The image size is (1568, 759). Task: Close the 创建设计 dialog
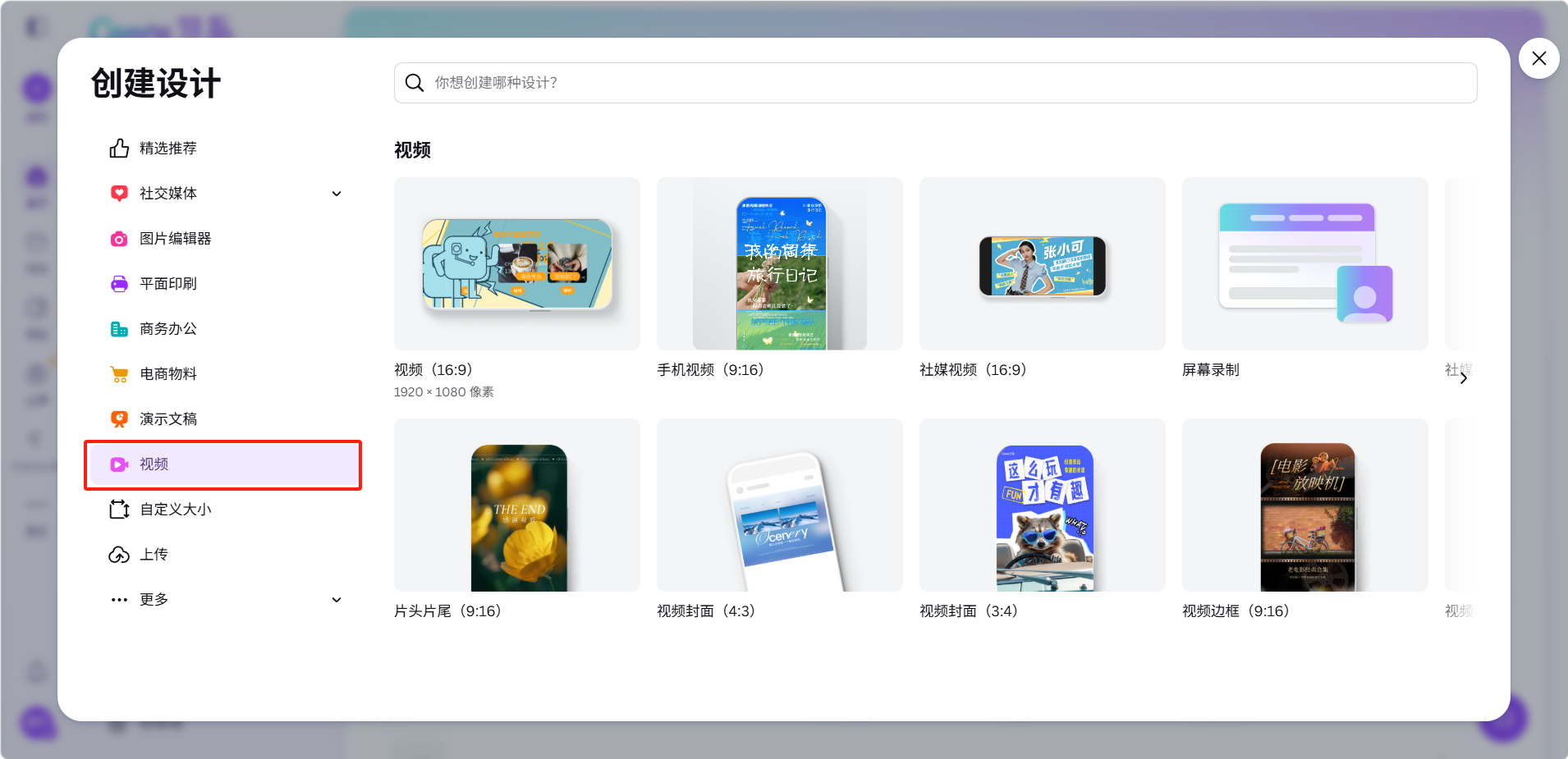(1538, 58)
